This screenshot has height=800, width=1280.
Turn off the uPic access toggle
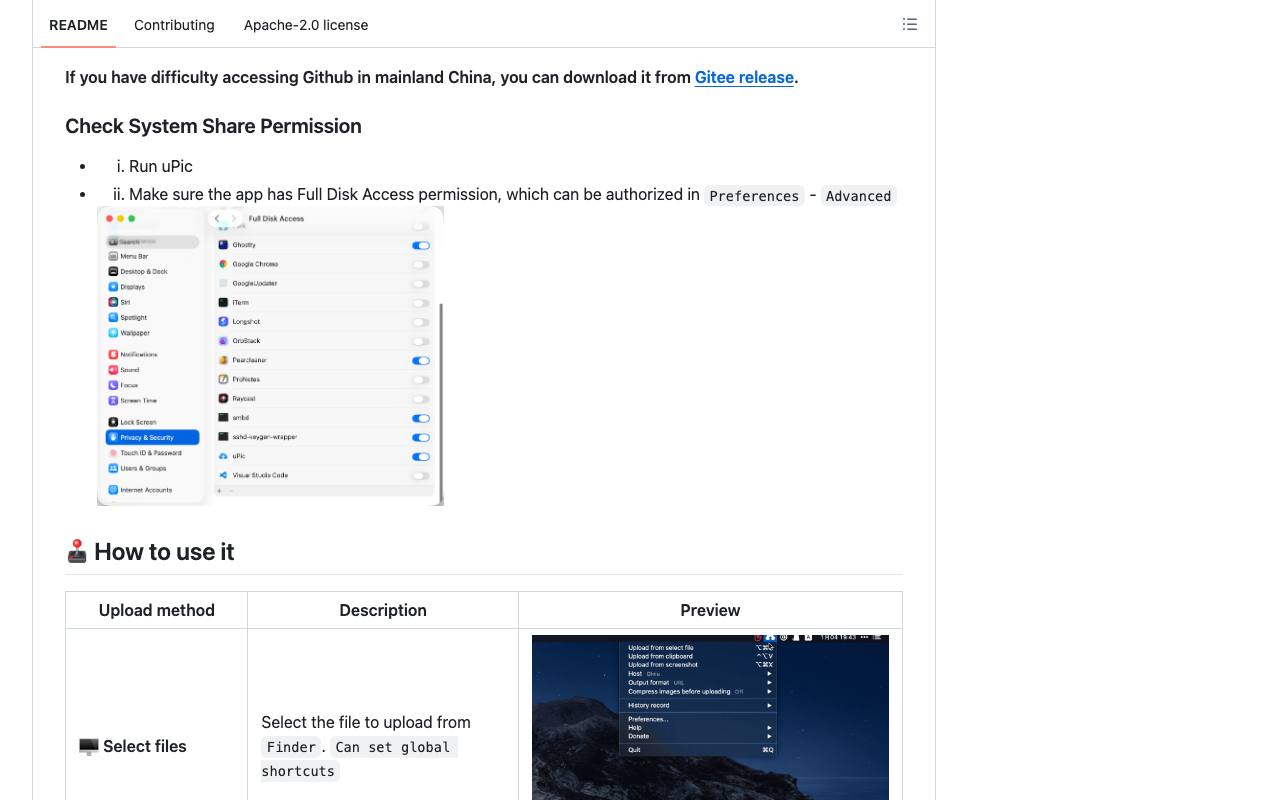[421, 456]
